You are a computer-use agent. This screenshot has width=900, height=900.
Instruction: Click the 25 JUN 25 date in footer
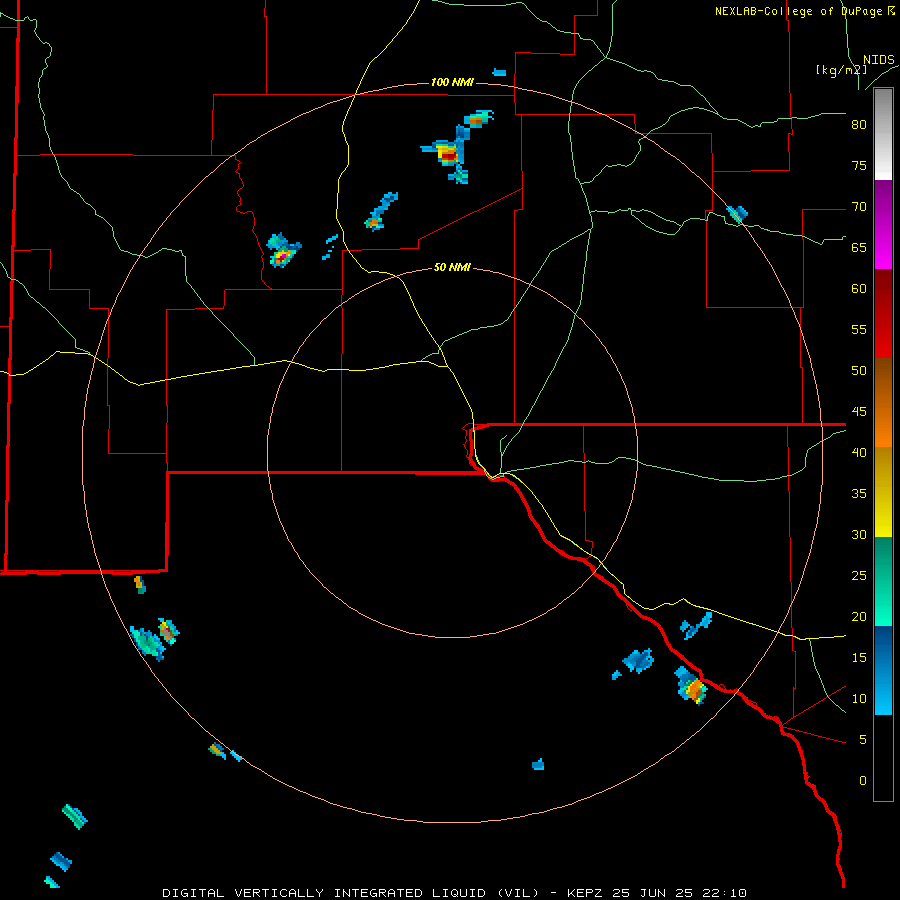coord(654,893)
